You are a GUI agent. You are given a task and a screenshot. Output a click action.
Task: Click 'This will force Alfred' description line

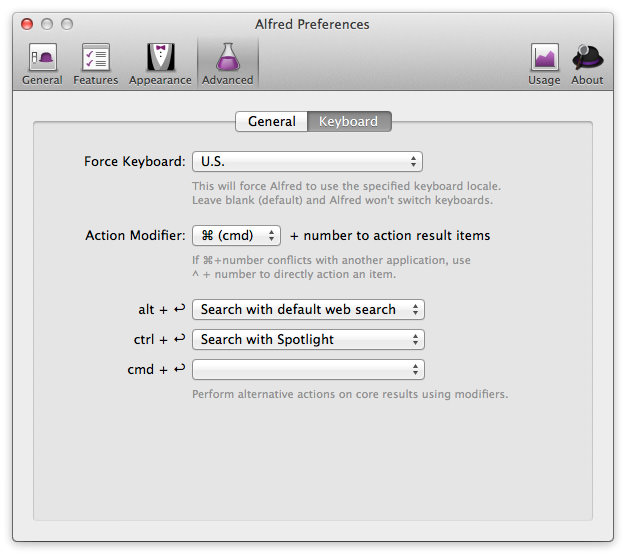click(x=346, y=186)
